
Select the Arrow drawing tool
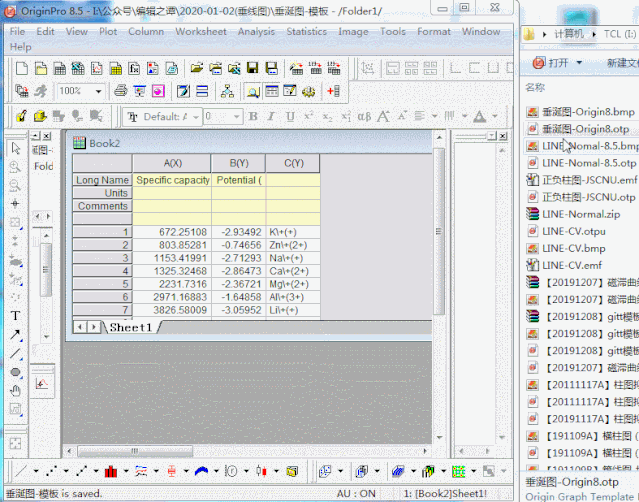(16, 335)
